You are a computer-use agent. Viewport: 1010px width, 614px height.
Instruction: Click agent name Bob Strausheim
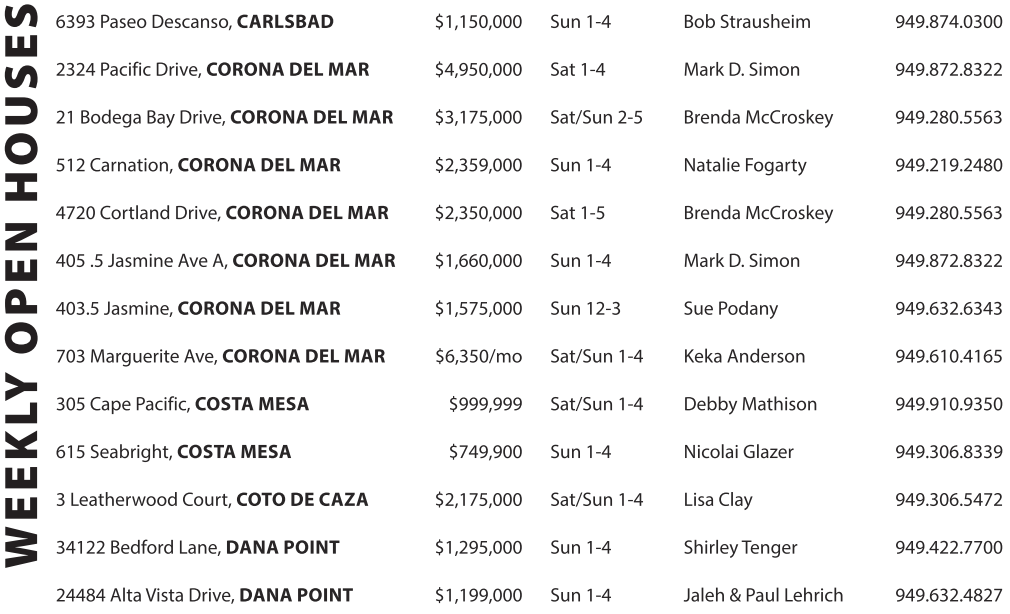tap(747, 22)
